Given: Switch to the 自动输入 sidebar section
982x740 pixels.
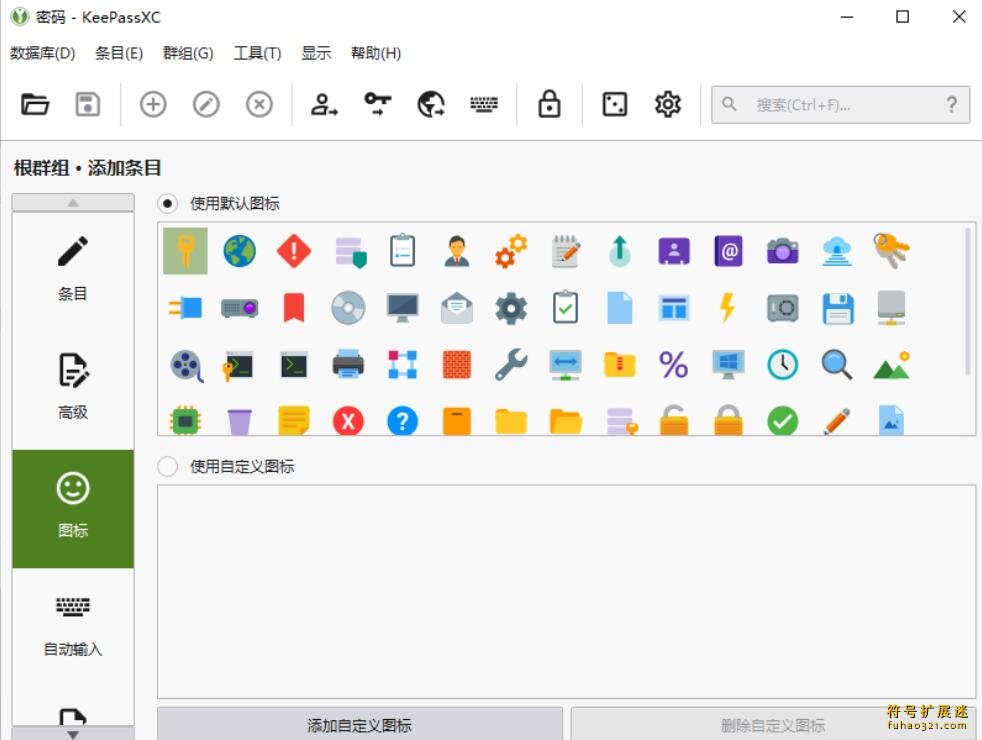Looking at the screenshot, I should point(73,627).
